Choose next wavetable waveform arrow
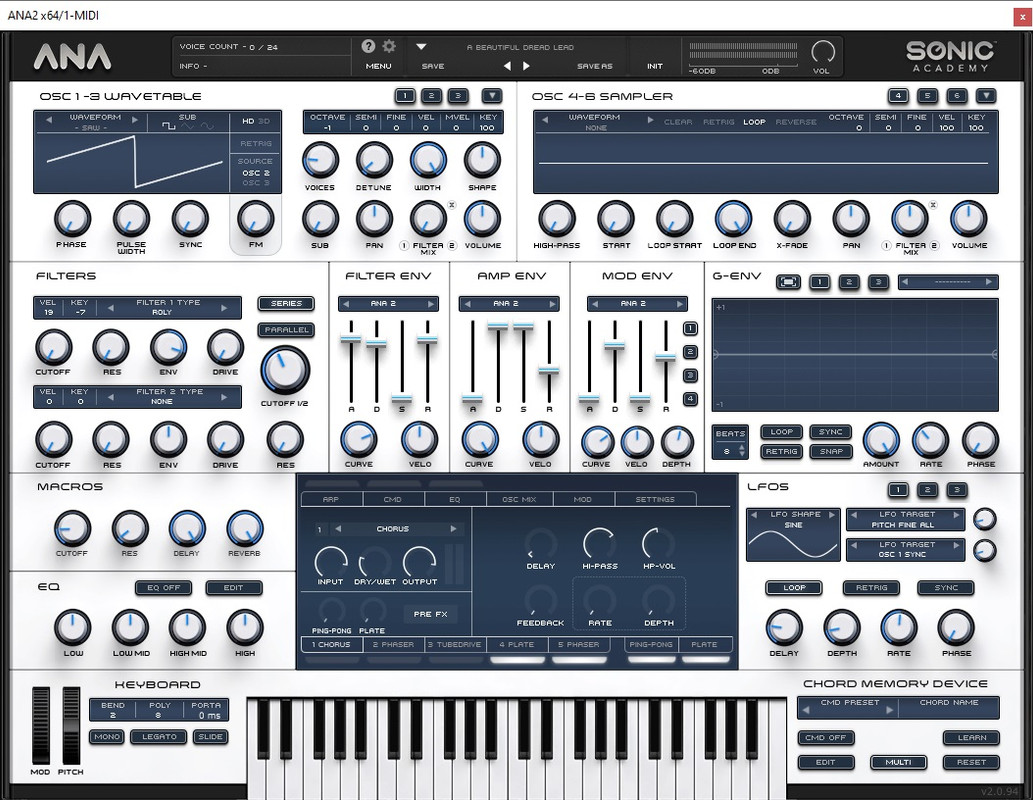1033x800 pixels. [135, 119]
